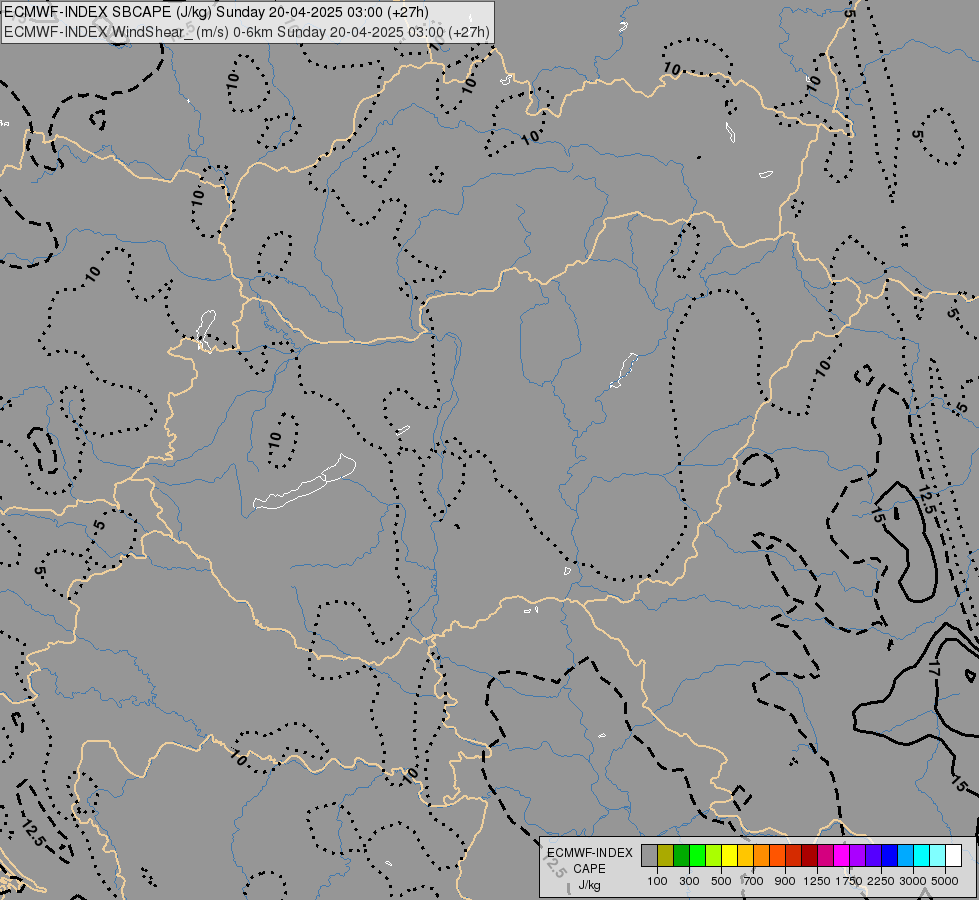
Task: Click the 3000 legend value
Action: pos(913,881)
